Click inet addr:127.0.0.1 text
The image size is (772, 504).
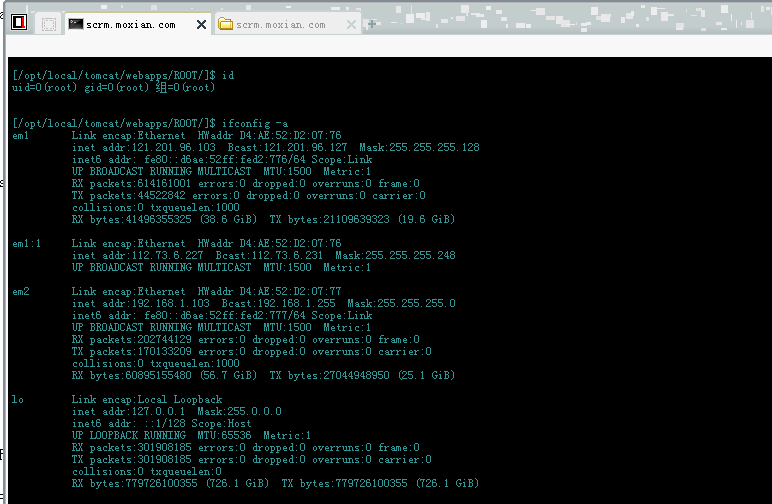pos(129,411)
